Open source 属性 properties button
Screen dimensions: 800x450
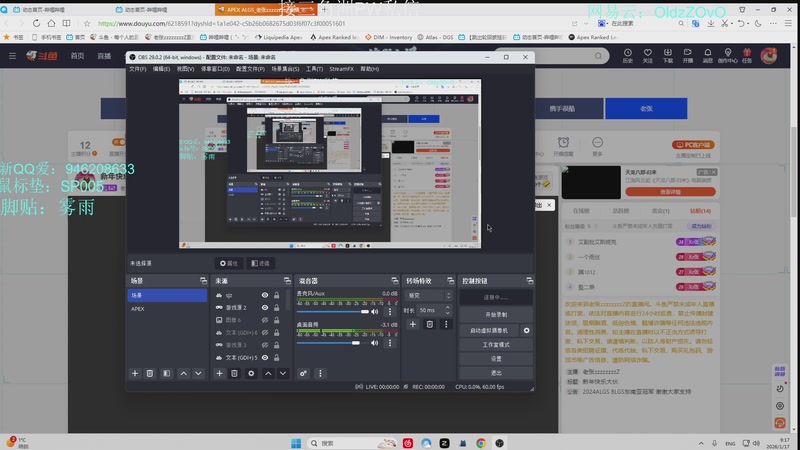pyautogui.click(x=229, y=263)
